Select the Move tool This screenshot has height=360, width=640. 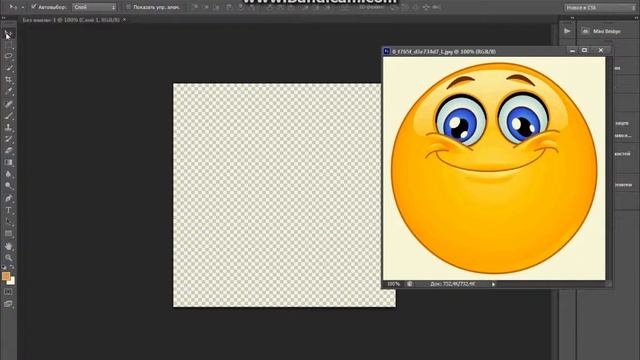pyautogui.click(x=9, y=34)
